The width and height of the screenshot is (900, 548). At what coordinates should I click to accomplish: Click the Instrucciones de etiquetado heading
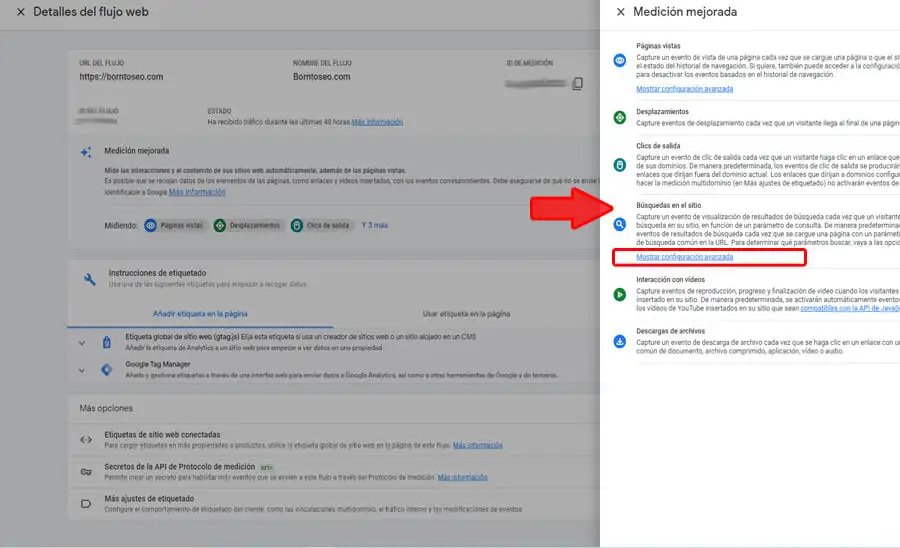click(157, 273)
